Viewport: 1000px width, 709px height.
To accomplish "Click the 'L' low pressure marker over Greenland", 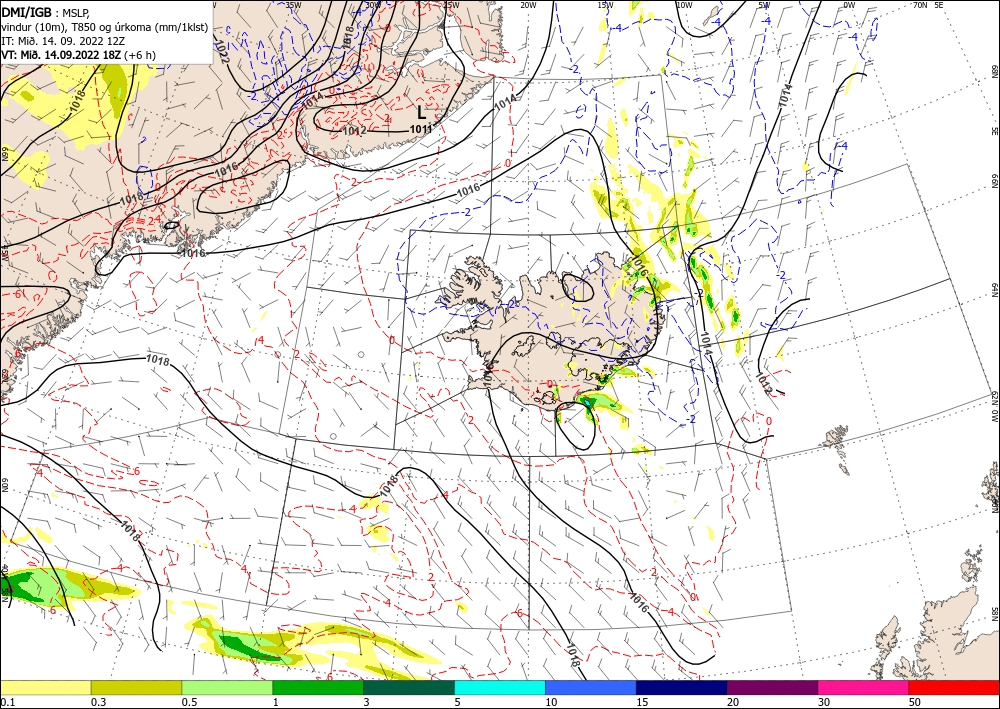I will tap(421, 113).
